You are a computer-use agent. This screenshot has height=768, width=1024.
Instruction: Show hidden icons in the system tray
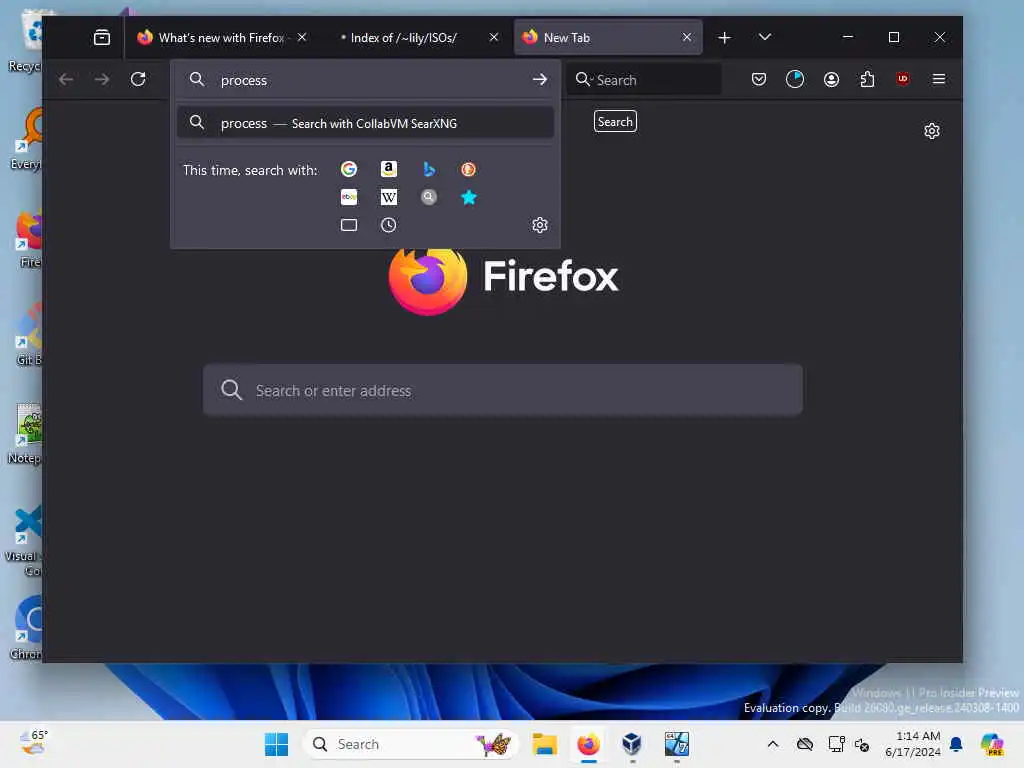(773, 744)
